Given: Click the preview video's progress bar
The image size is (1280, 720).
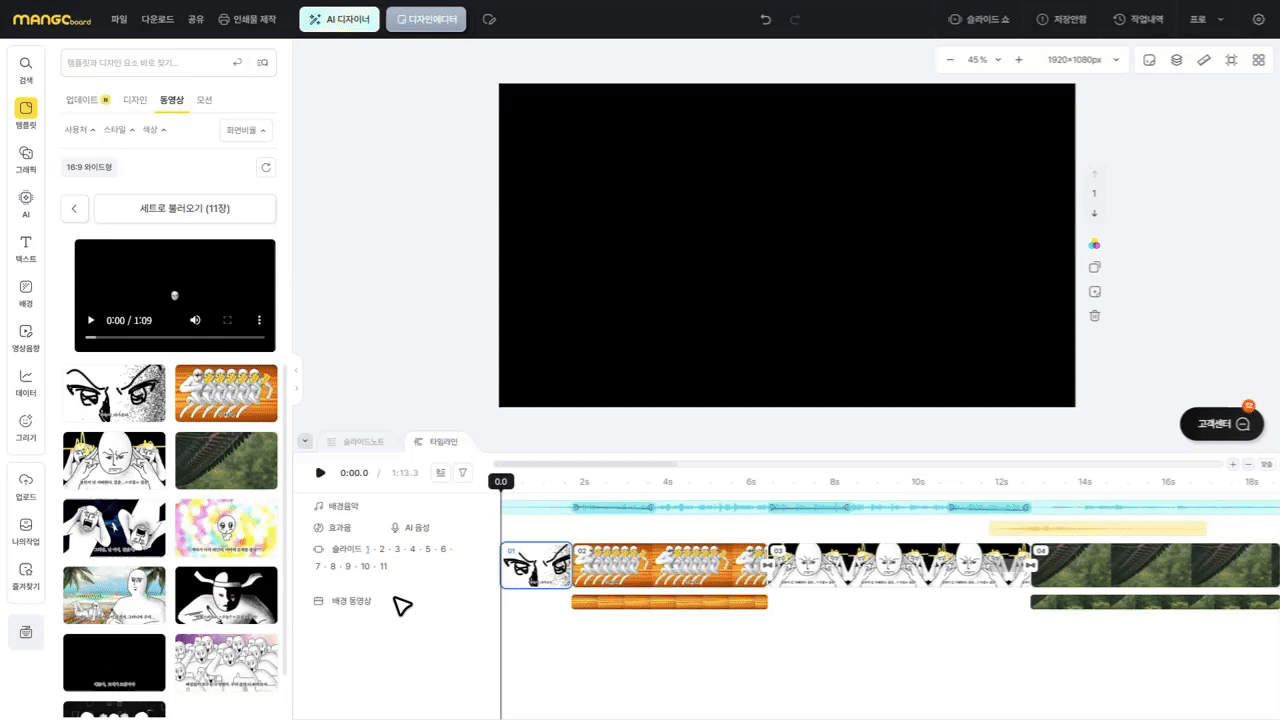Looking at the screenshot, I should (174, 337).
